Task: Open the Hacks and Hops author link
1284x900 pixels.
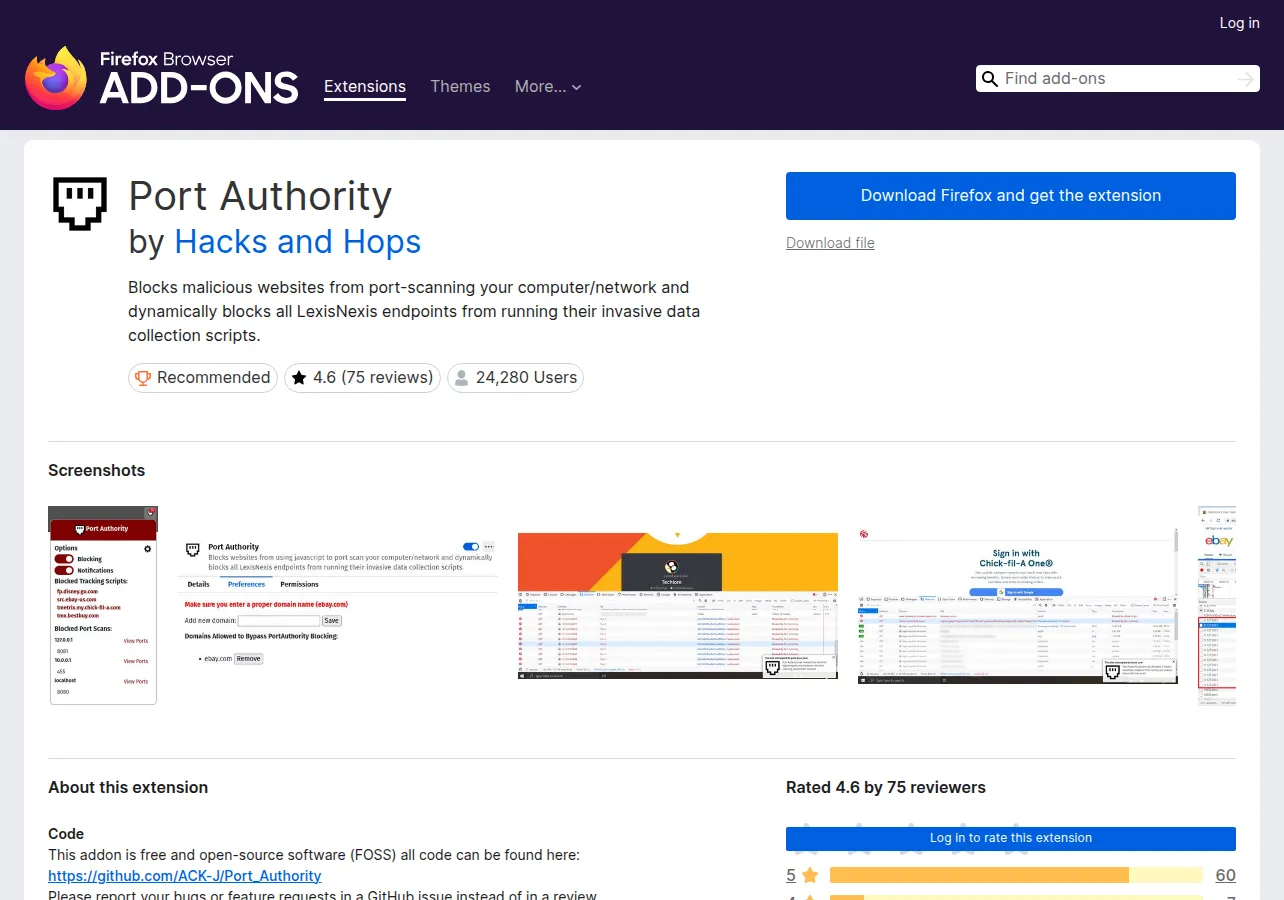Action: tap(298, 242)
